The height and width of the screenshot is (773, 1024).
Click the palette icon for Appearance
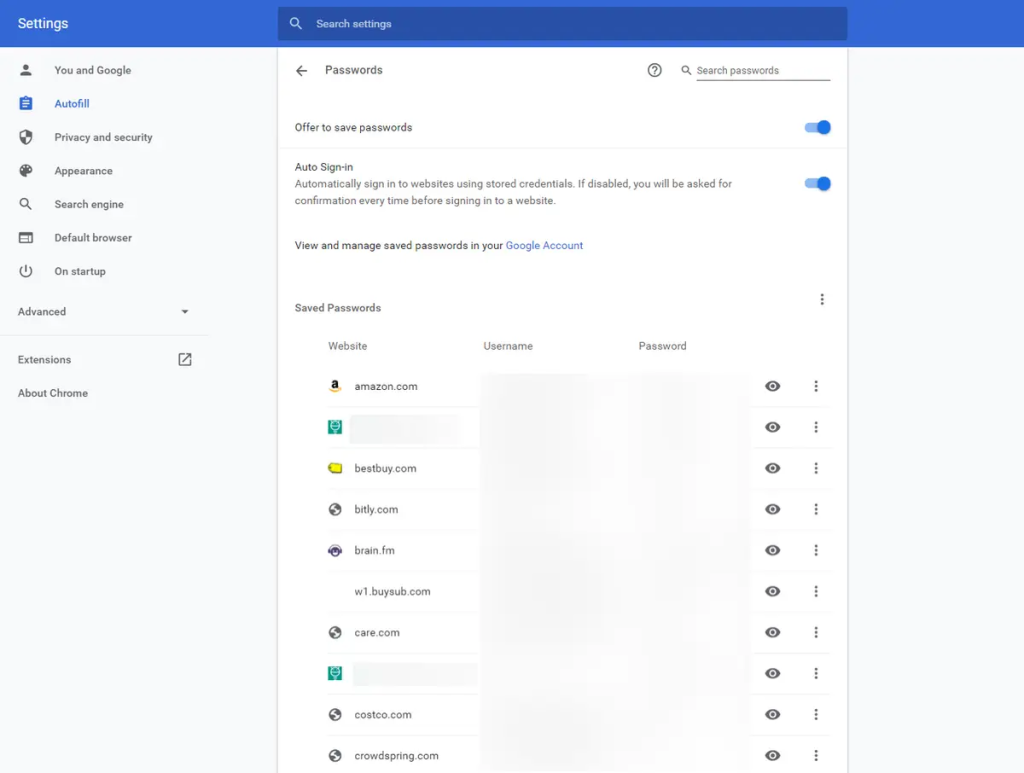click(x=25, y=170)
